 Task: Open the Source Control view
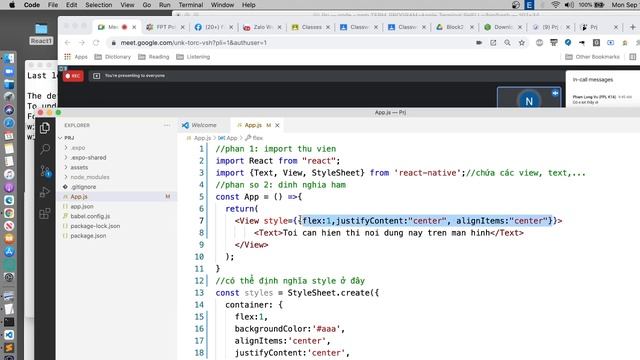(x=45, y=171)
